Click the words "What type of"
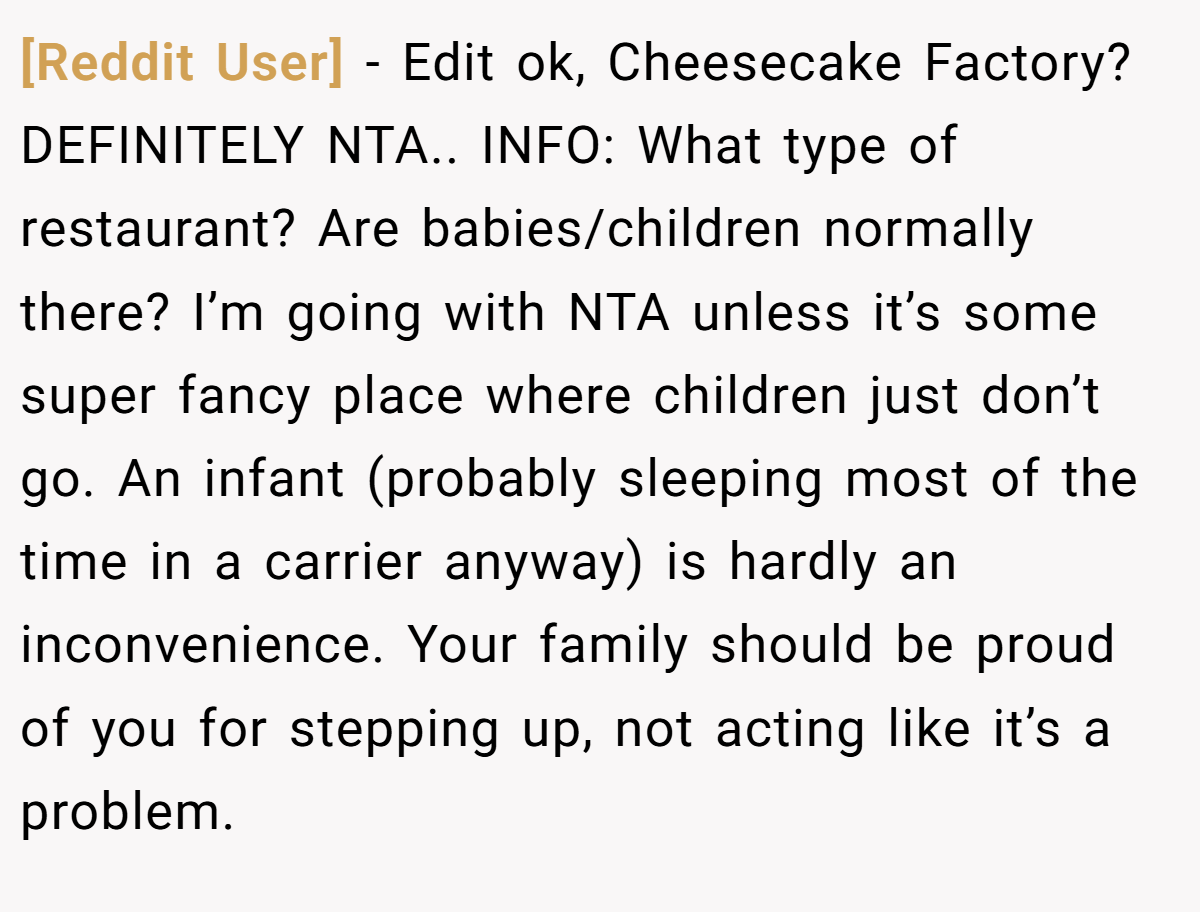The width and height of the screenshot is (1200, 912). (x=798, y=149)
